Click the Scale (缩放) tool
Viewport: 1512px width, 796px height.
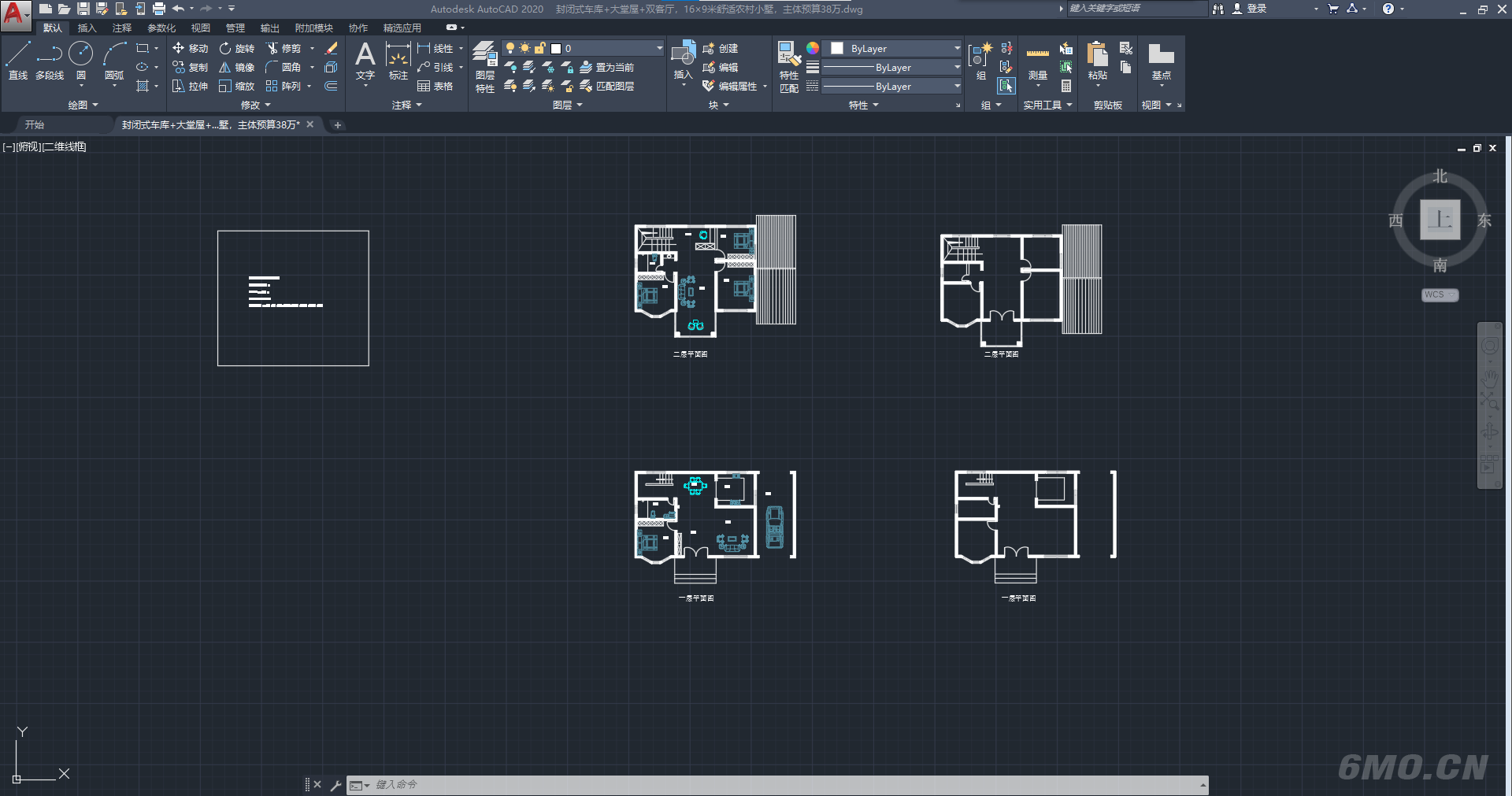click(237, 86)
